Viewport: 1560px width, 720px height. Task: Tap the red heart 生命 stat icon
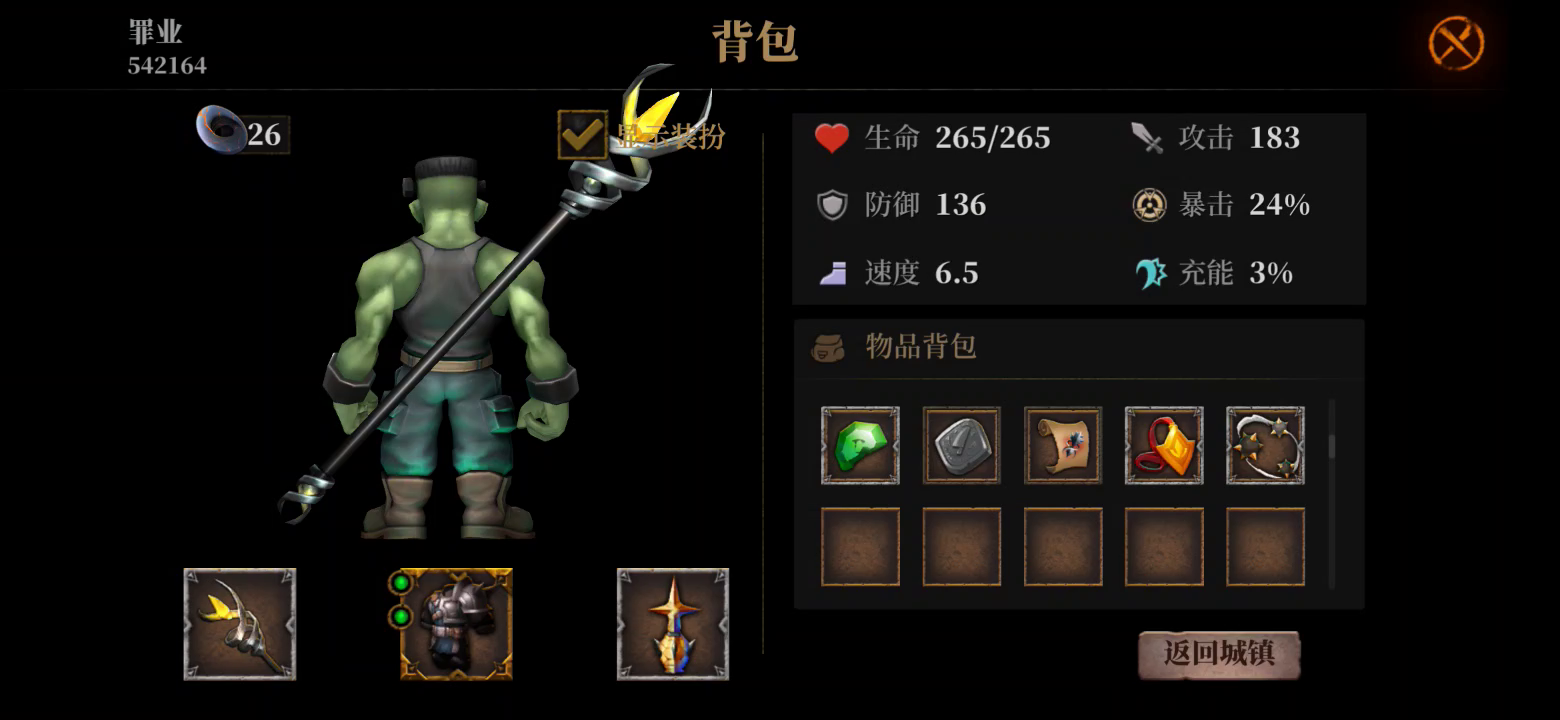(x=831, y=138)
